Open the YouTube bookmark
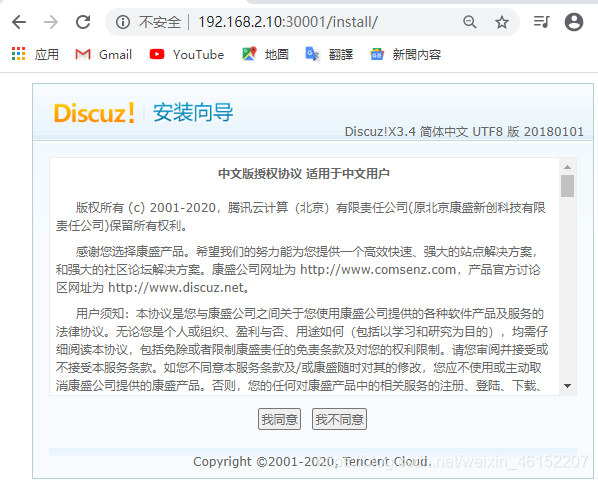This screenshot has width=598, height=480. point(186,54)
